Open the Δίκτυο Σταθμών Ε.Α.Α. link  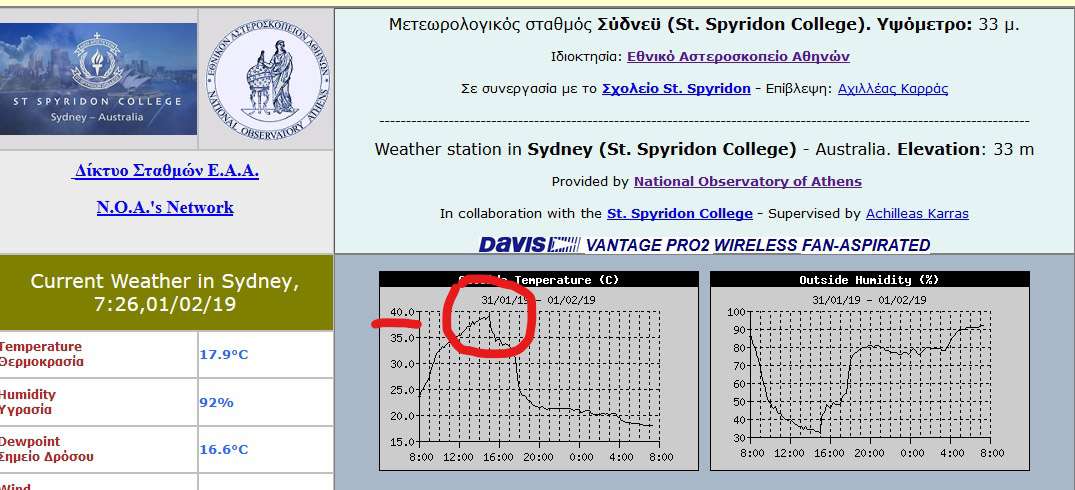point(166,171)
